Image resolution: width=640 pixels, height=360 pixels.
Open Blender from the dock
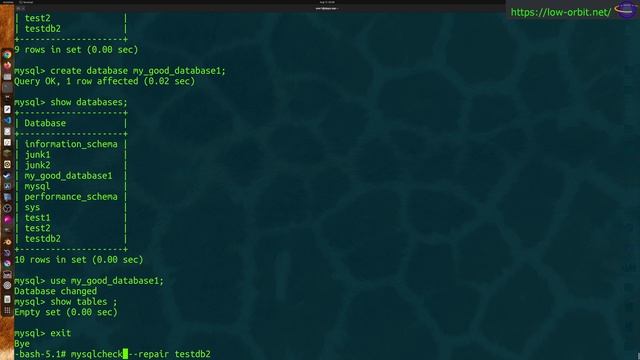(7, 242)
